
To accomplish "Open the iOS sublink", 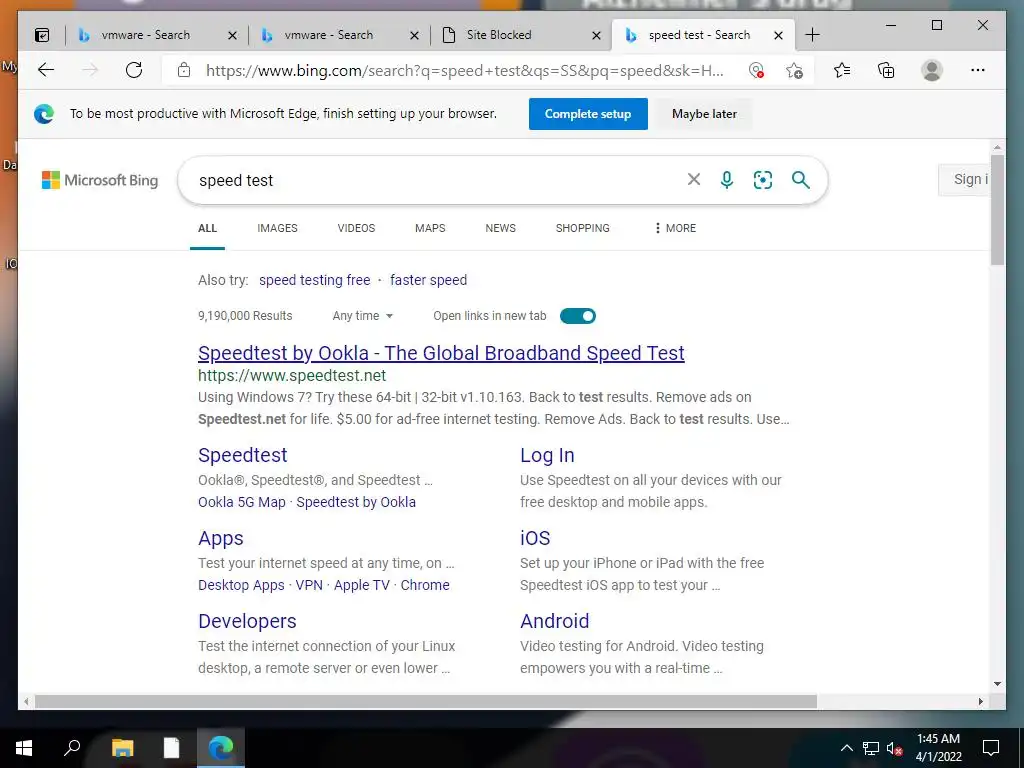I will tap(535, 538).
